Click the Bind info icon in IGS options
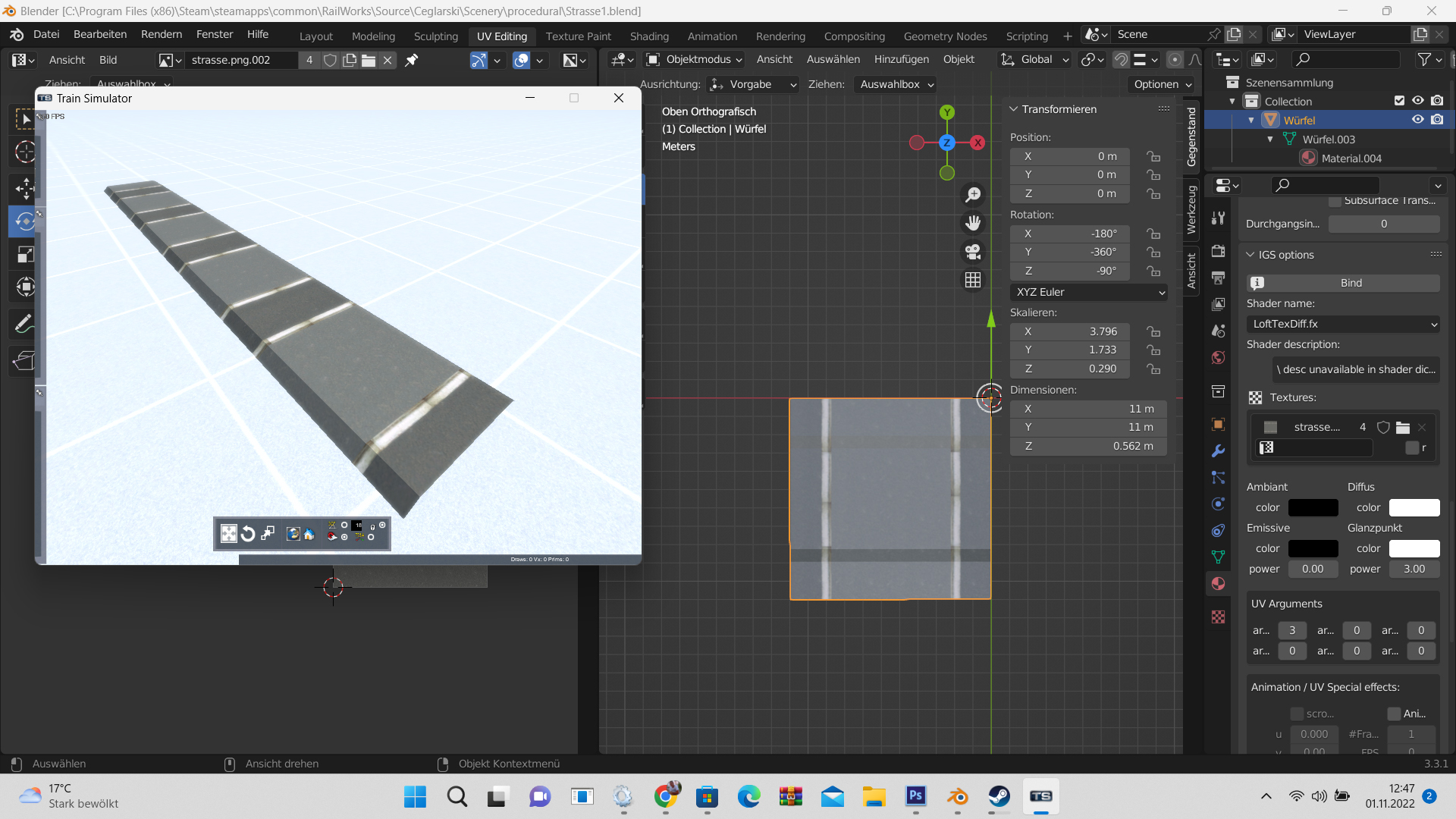This screenshot has width=1456, height=819. point(1257,283)
